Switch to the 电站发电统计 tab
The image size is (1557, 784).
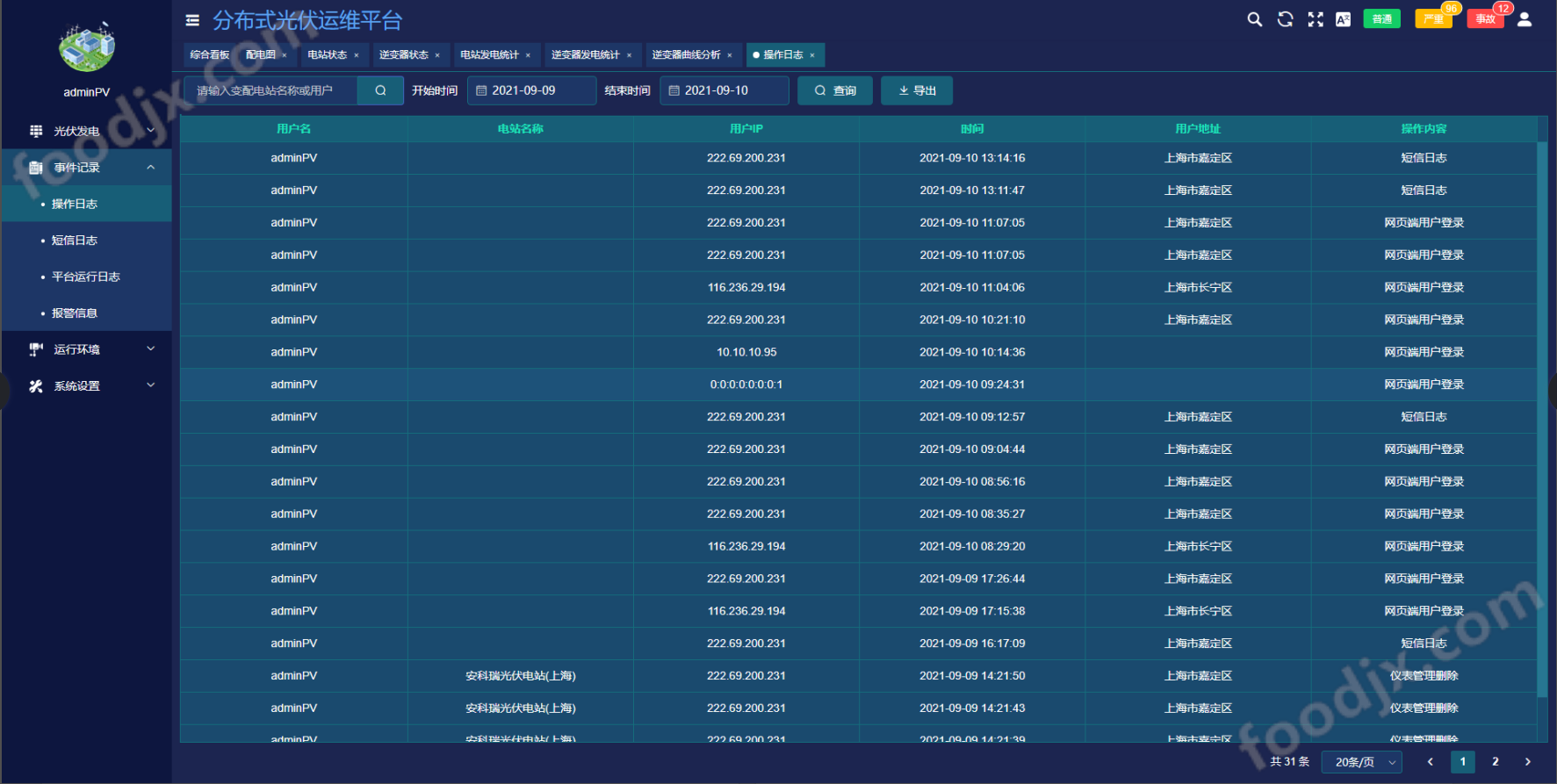[490, 55]
